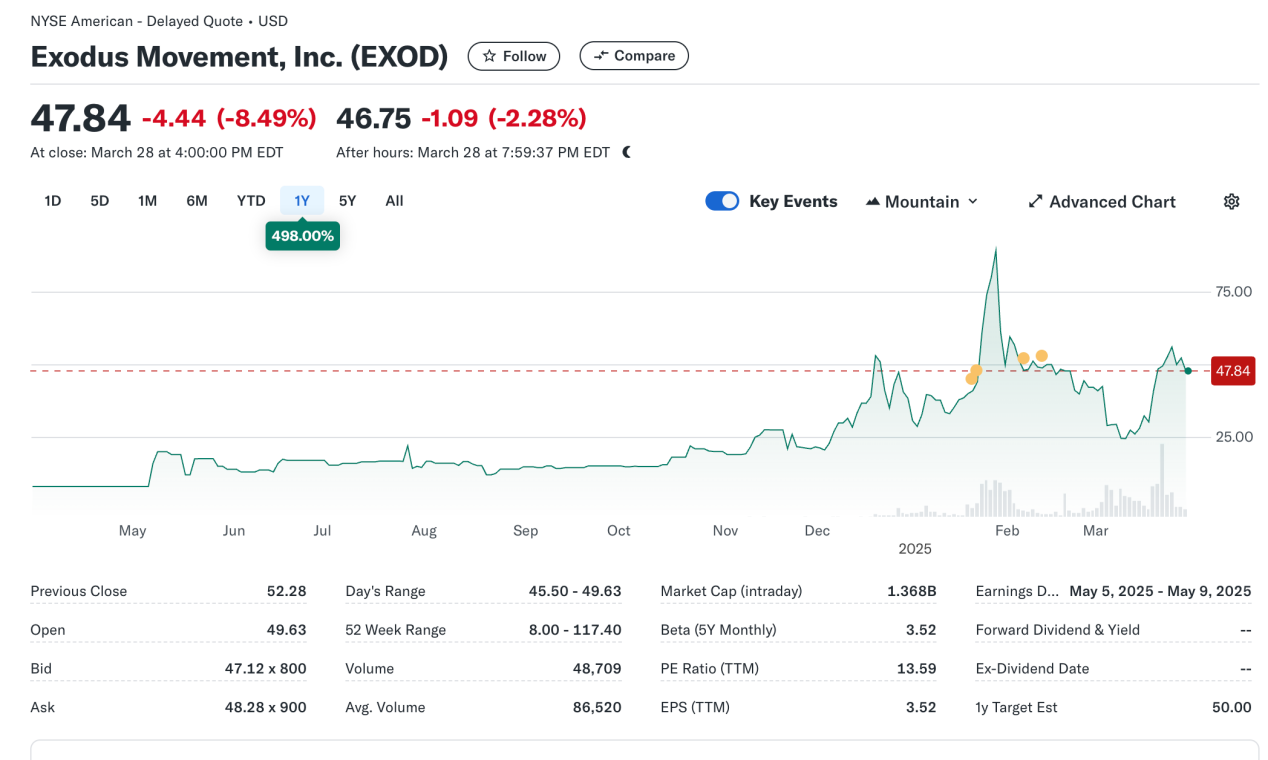The image size is (1268, 760).
Task: Click the after-hours moon icon
Action: click(627, 153)
